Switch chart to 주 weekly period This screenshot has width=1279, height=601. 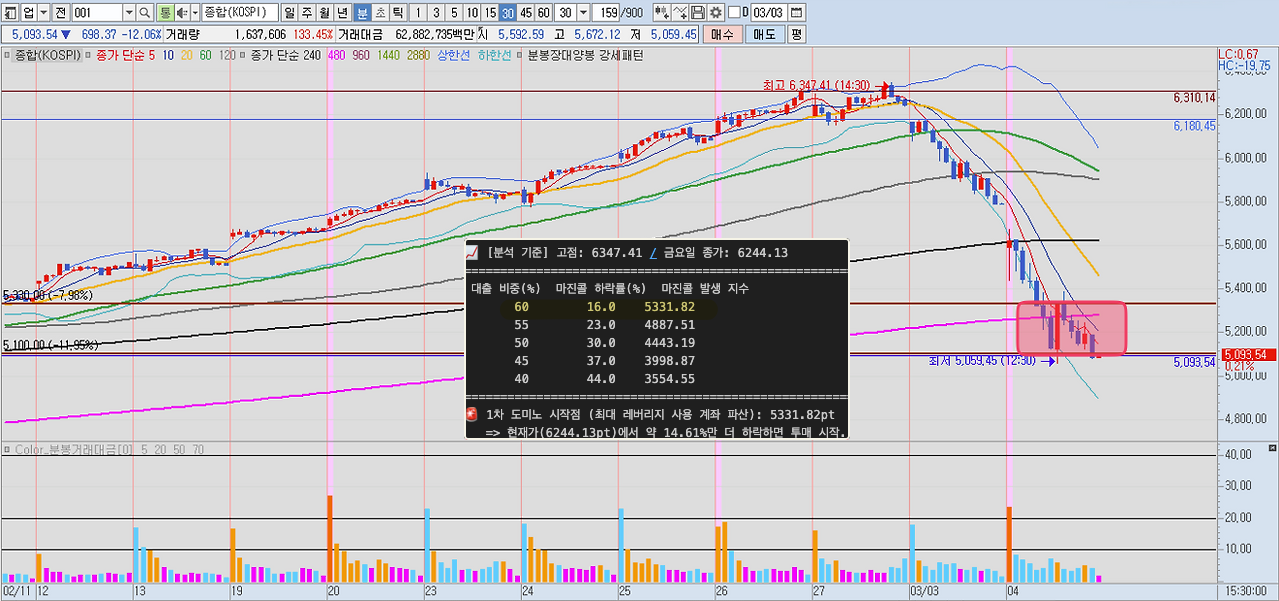pos(307,13)
